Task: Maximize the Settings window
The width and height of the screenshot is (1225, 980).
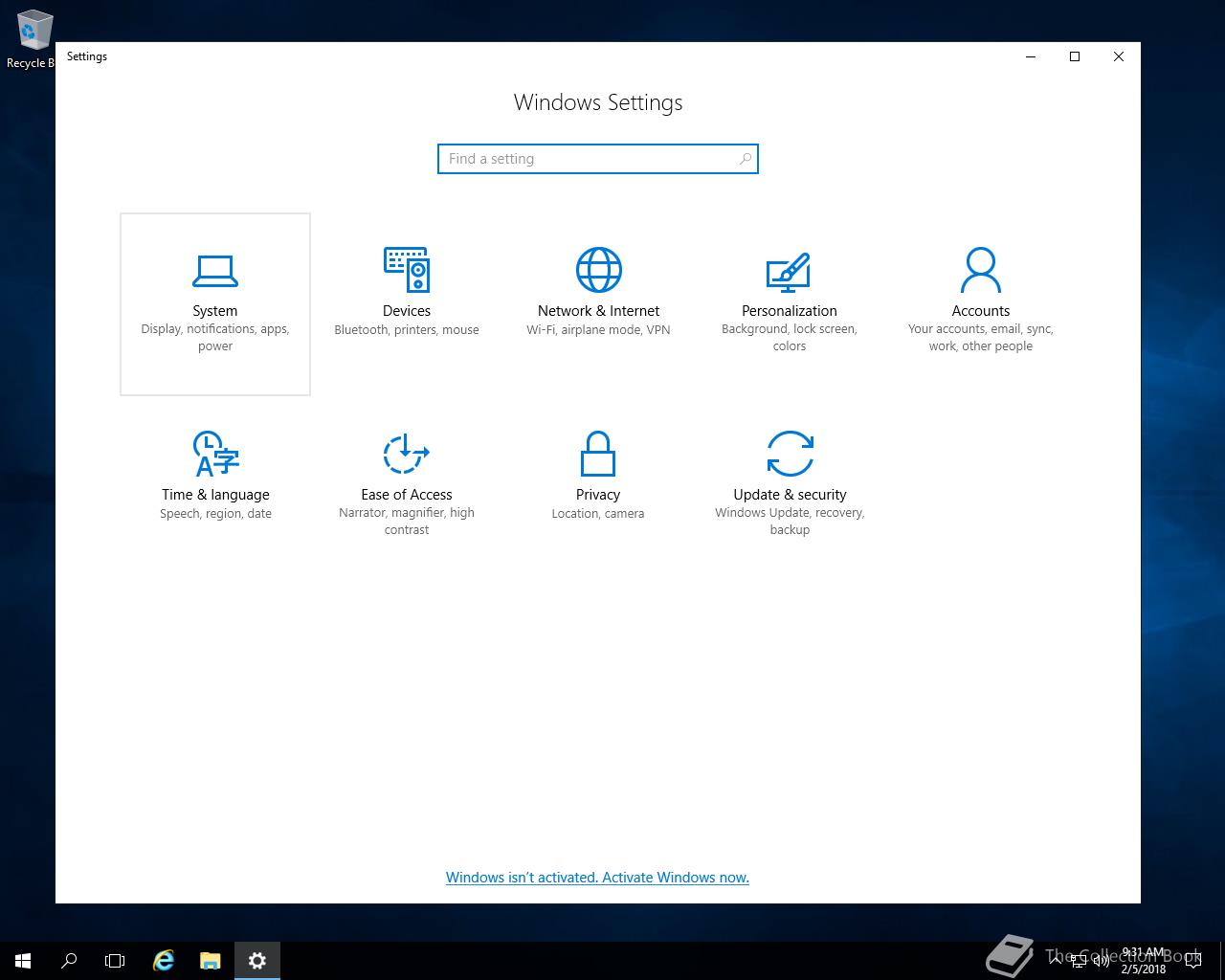Action: (1074, 56)
